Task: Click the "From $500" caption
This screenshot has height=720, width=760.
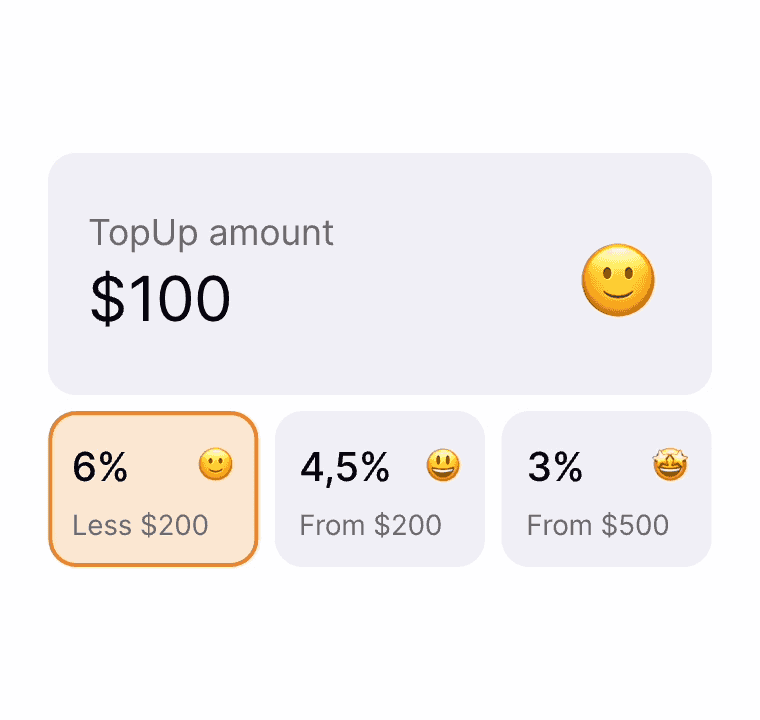Action: coord(597,525)
